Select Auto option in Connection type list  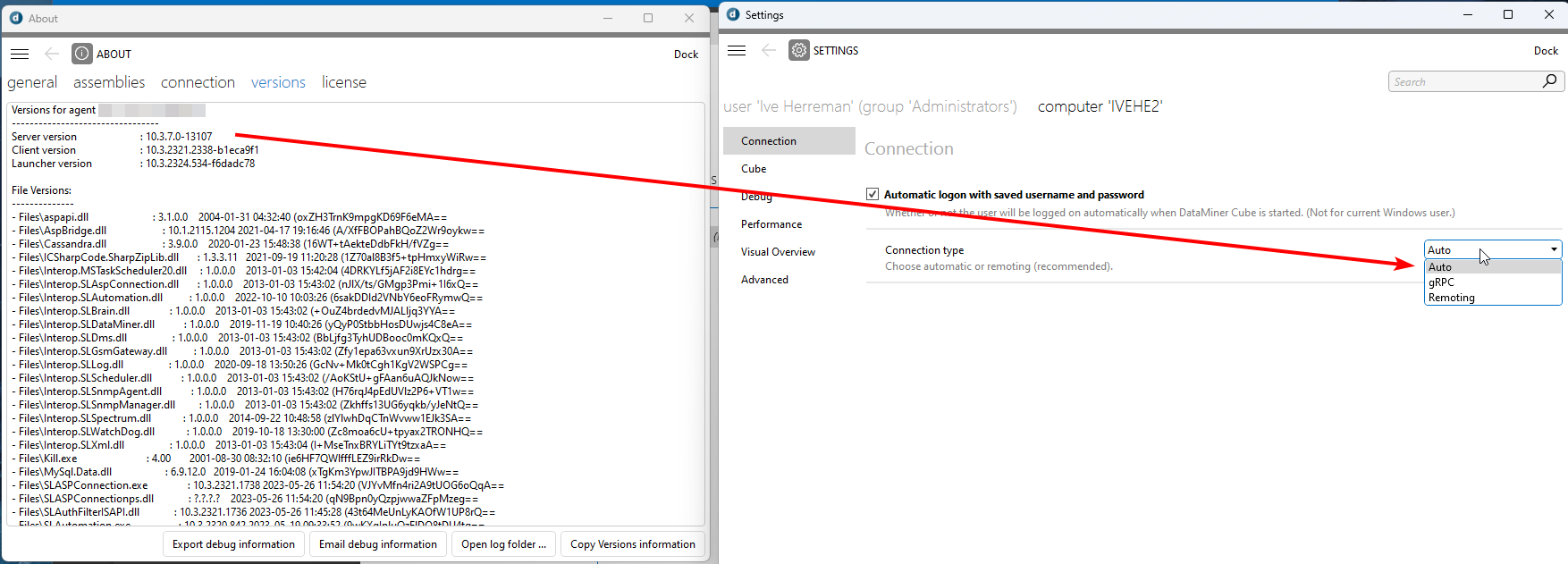[1493, 266]
